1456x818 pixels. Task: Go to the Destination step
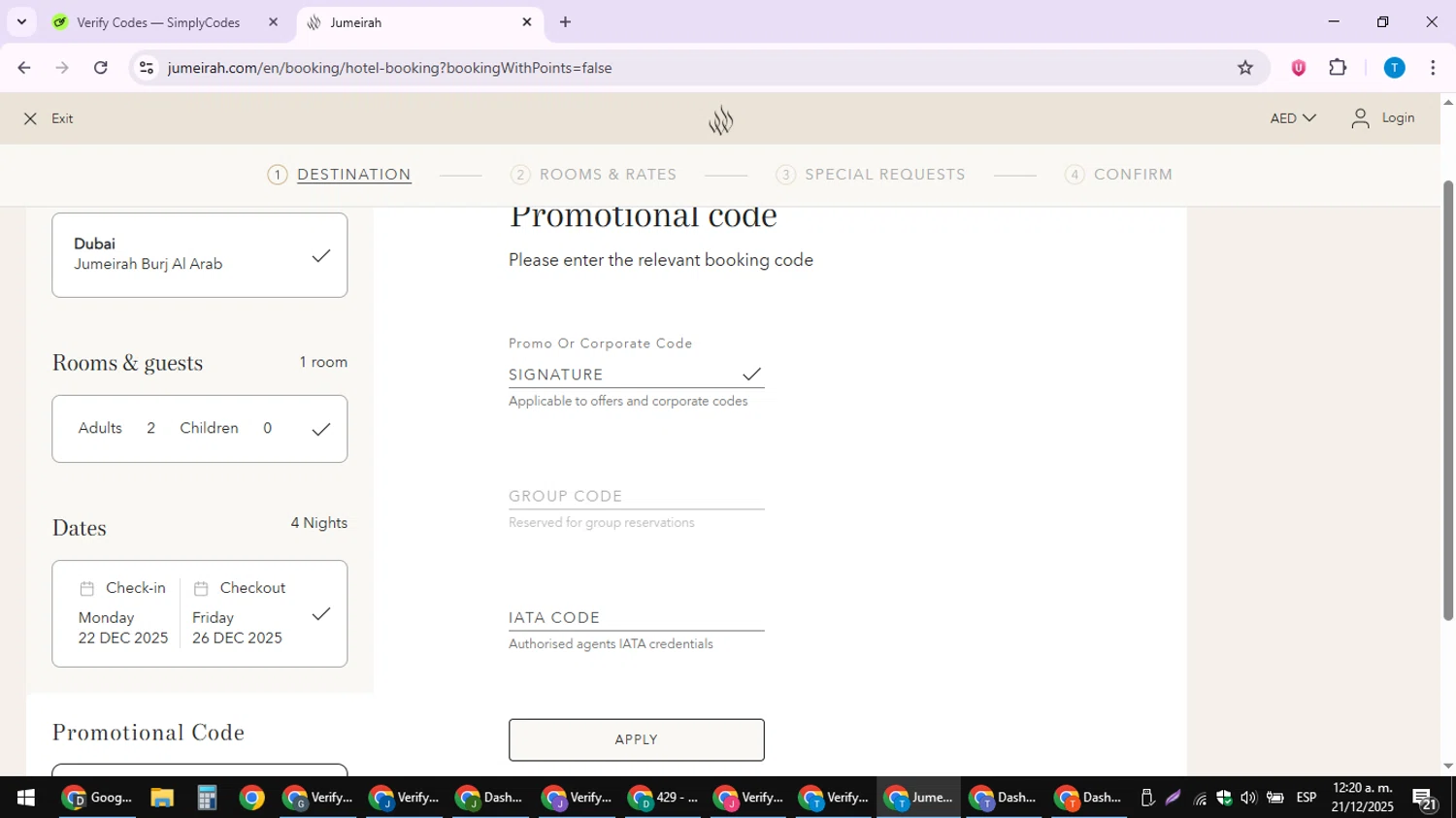coord(340,175)
